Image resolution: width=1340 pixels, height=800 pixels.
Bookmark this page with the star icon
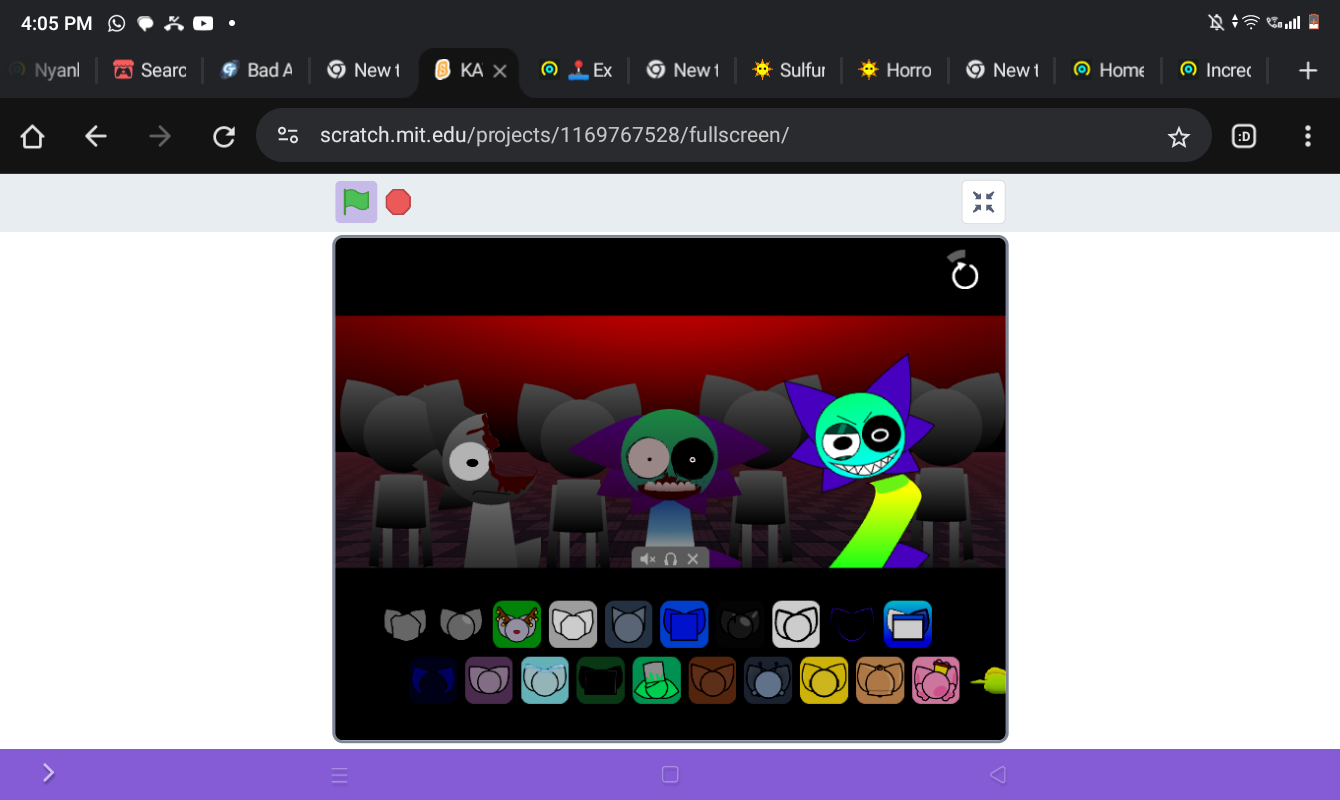[x=1179, y=137]
